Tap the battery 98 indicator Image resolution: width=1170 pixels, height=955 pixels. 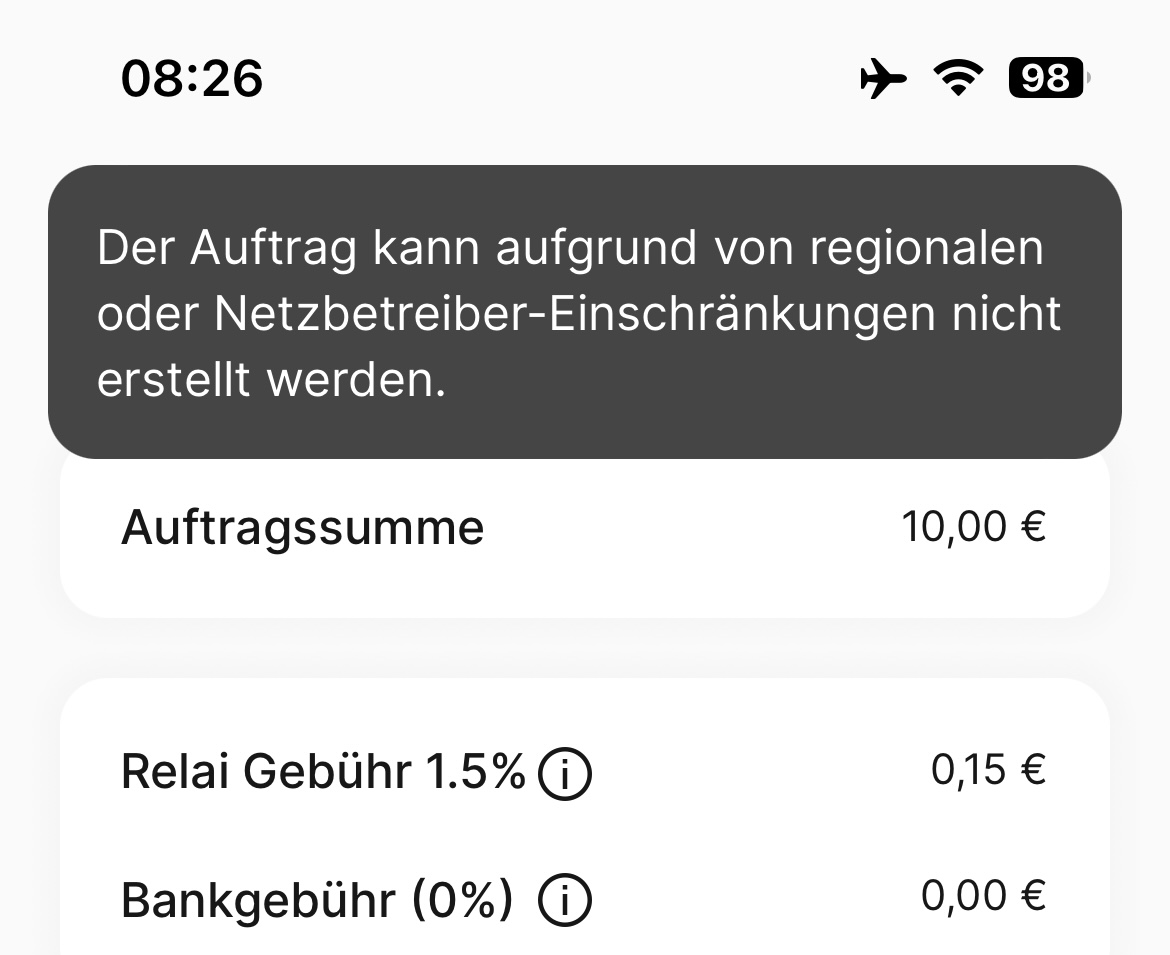click(1048, 78)
